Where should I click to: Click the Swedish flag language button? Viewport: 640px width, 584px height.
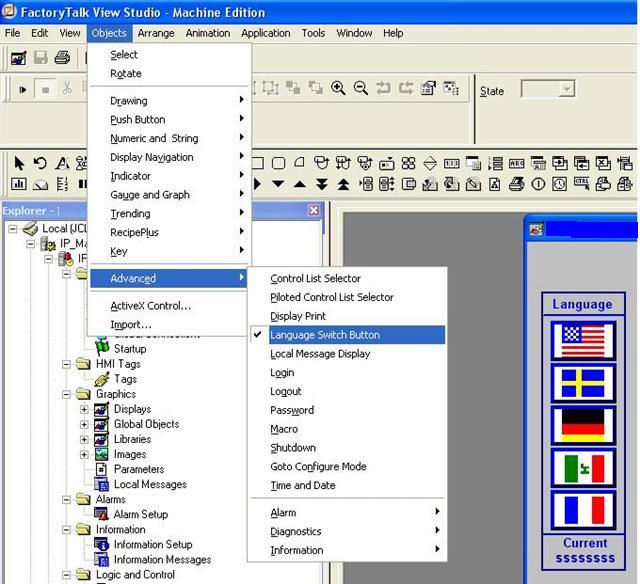pyautogui.click(x=583, y=383)
